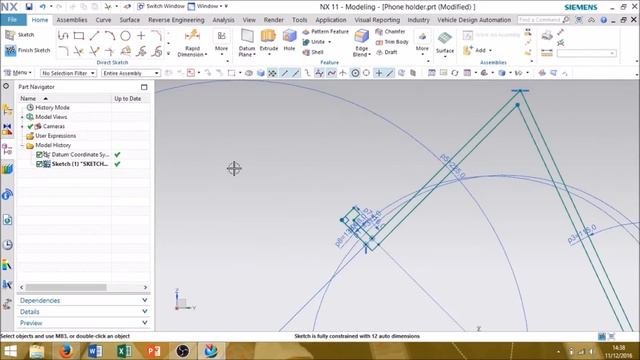Expand the Preview section
Viewport: 640px width, 360px height.
click(83, 323)
